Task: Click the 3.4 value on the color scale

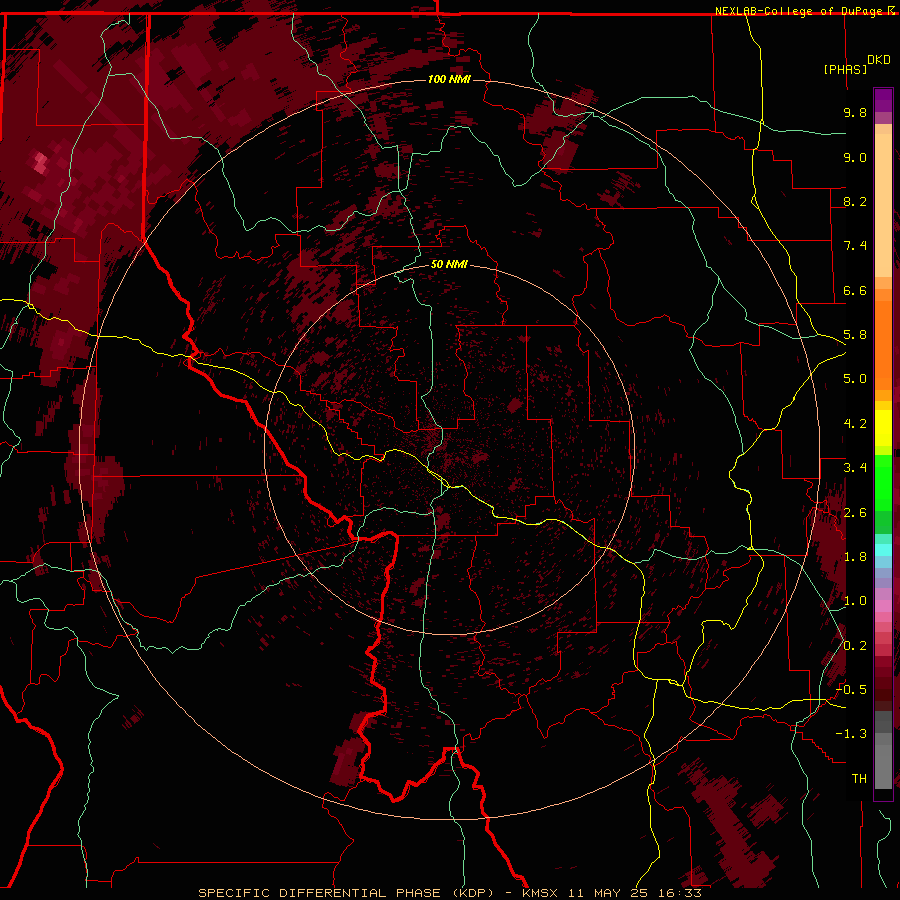Action: pos(855,468)
